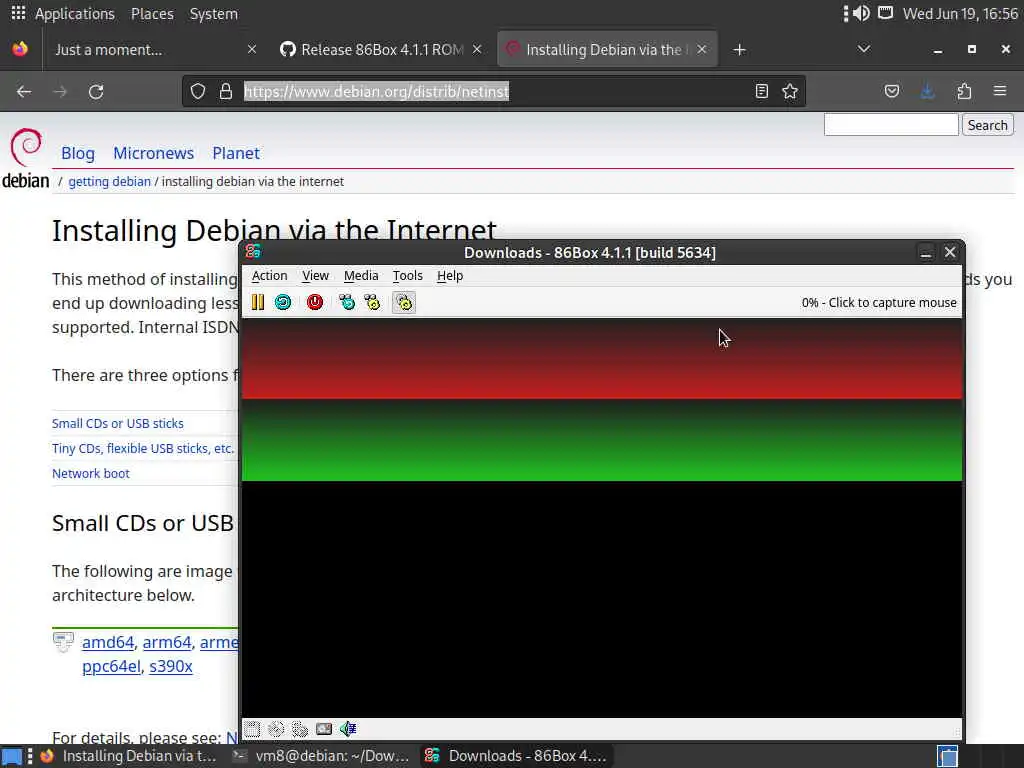
Task: Click the Debian site search field
Action: [x=891, y=125]
